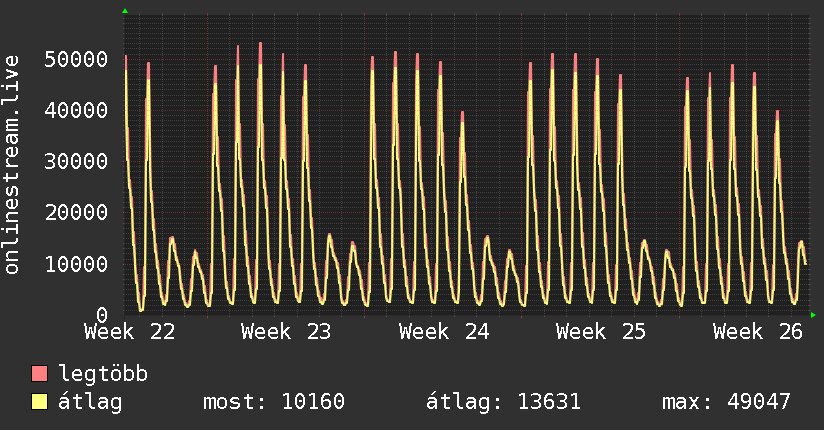Image resolution: width=824 pixels, height=430 pixels.
Task: Click the 'most: 10160' value
Action: [x=274, y=402]
